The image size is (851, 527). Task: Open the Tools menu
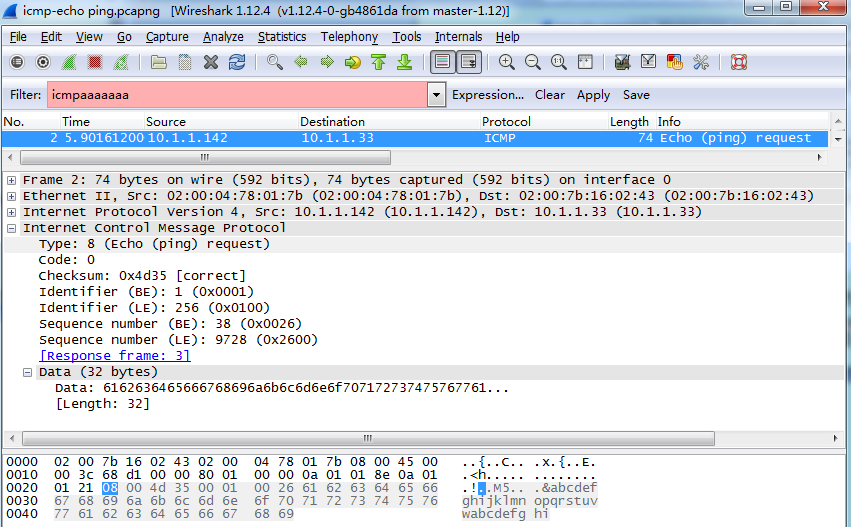coord(407,37)
